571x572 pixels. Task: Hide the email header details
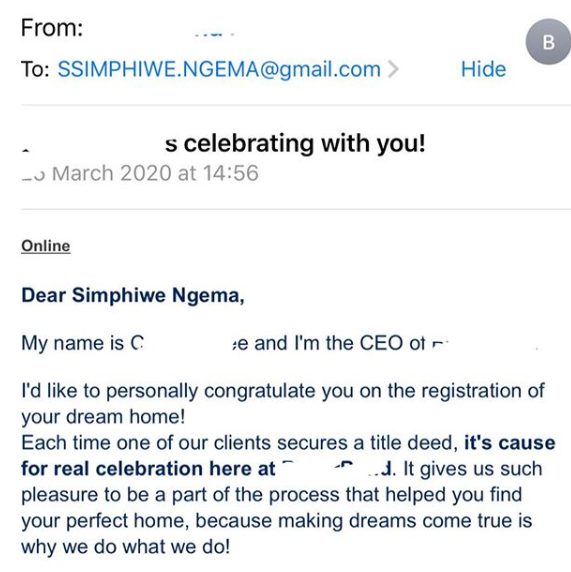483,69
